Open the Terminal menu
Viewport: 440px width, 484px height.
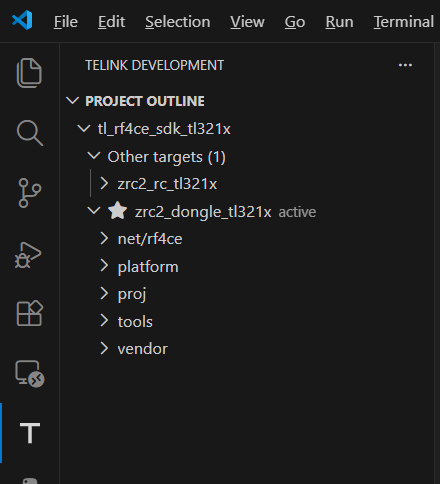404,22
